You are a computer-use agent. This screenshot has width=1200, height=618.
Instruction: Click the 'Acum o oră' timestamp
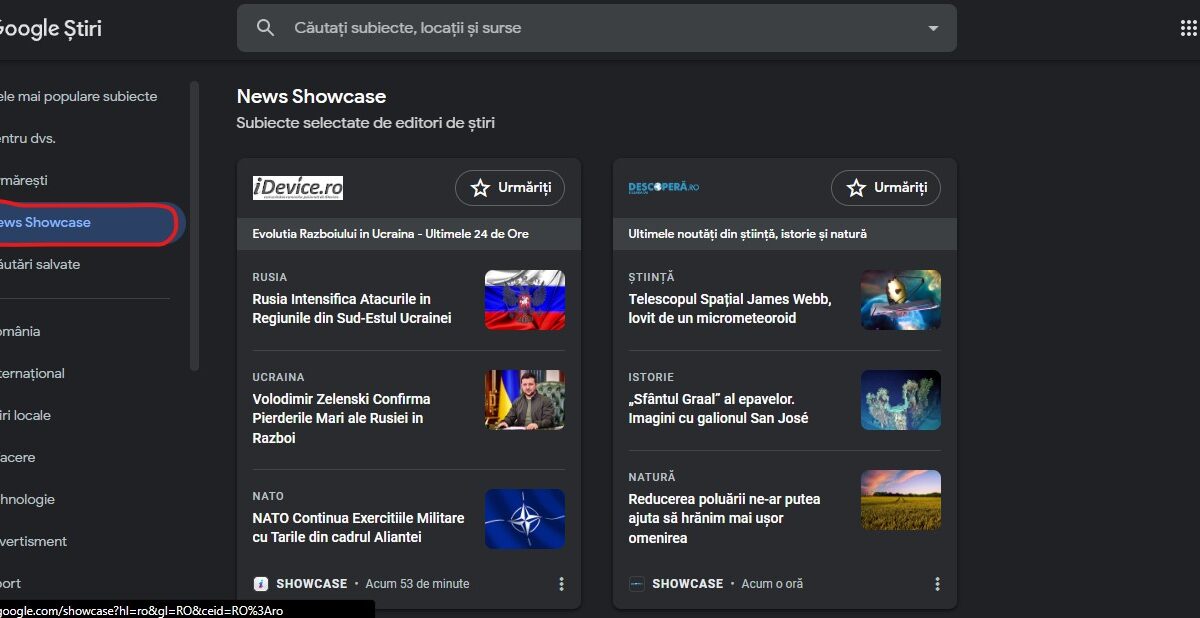(772, 584)
